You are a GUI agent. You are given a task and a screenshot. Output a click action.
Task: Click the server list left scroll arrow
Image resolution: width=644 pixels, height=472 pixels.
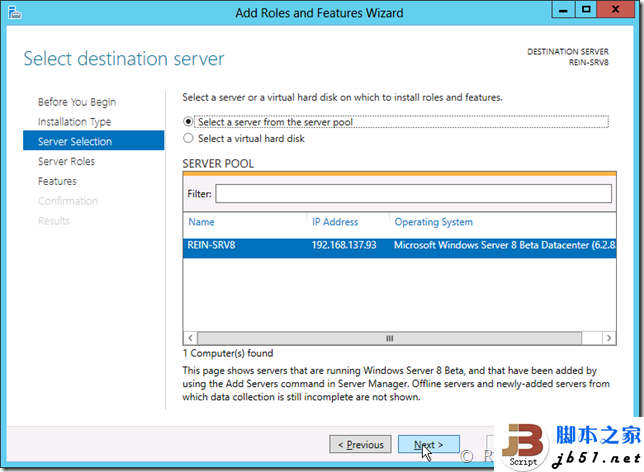coord(189,338)
